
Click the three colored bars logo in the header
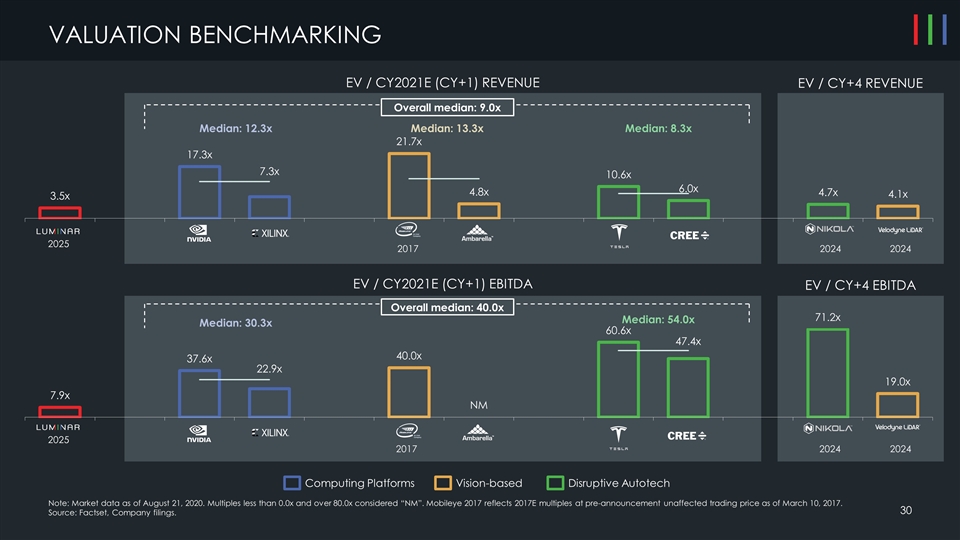pyautogui.click(x=930, y=31)
